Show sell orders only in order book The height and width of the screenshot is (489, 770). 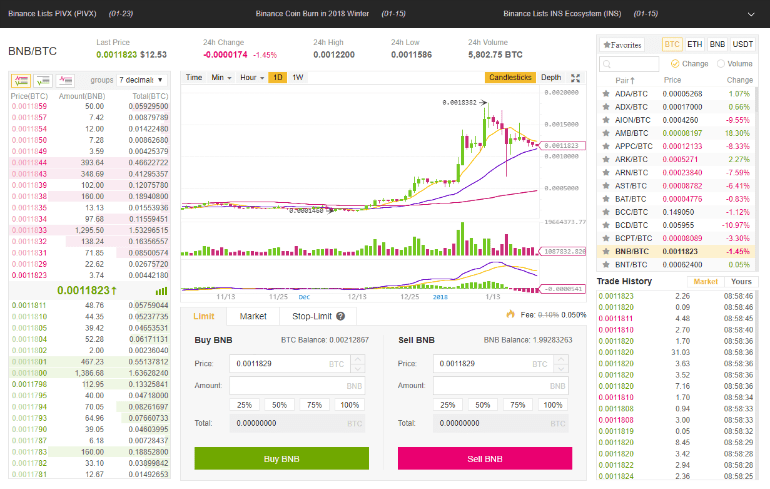tap(65, 79)
